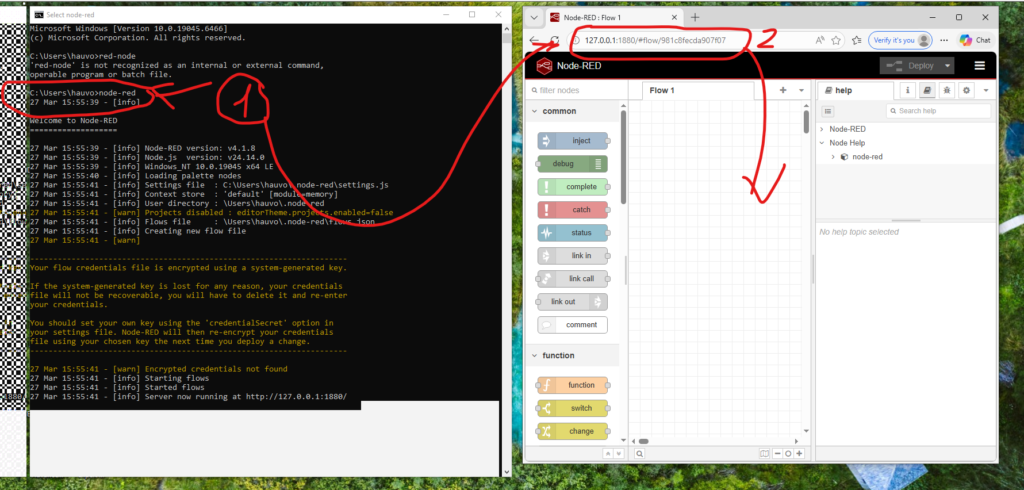Open the configuration nodes gear tab
Viewport: 1024px width, 490px height.
click(966, 90)
